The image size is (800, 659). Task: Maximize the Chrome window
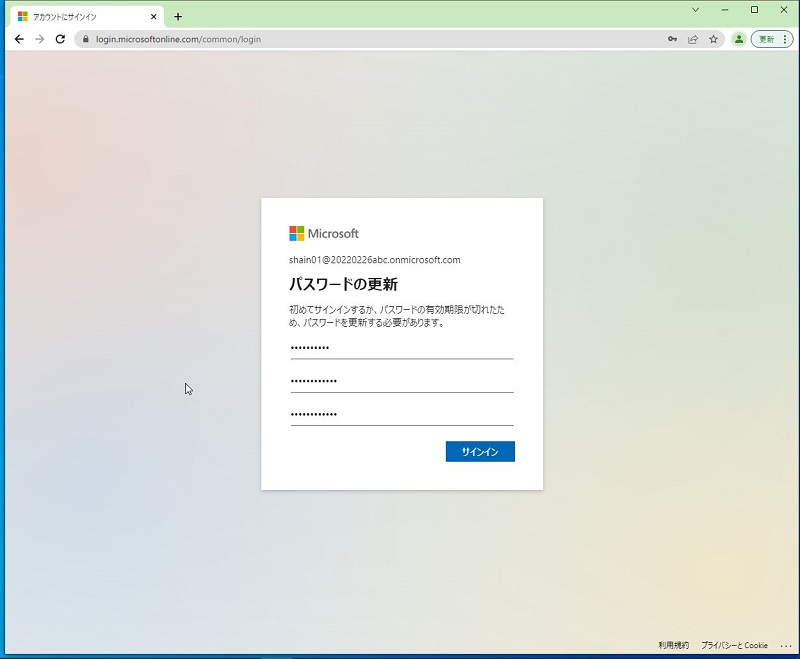pyautogui.click(x=755, y=10)
